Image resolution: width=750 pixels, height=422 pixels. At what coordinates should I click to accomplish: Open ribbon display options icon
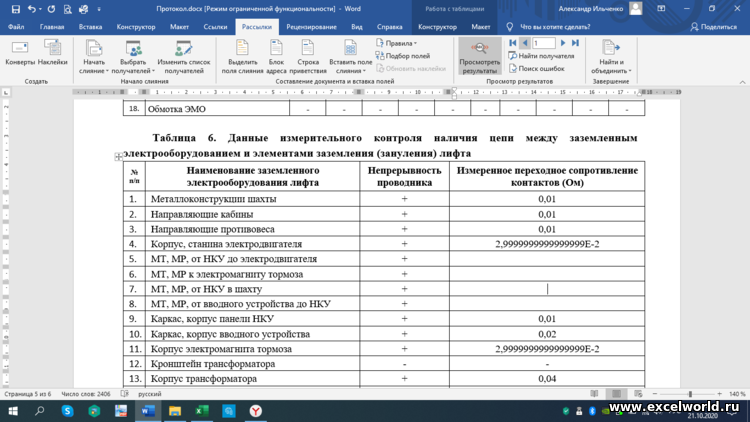click(x=661, y=9)
